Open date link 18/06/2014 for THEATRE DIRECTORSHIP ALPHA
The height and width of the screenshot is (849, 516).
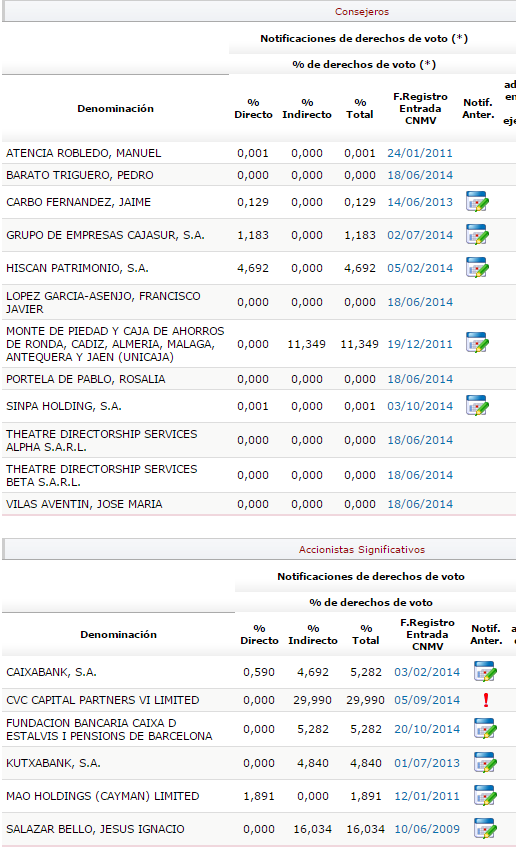coord(420,441)
